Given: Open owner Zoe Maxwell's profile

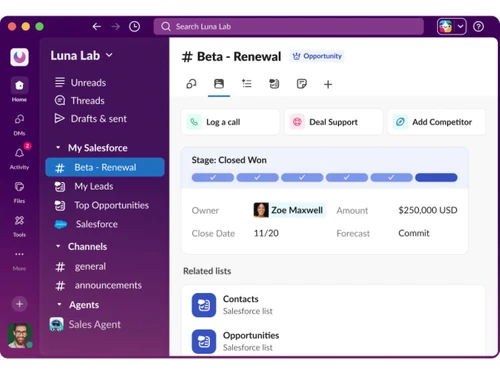Looking at the screenshot, I should click(289, 210).
